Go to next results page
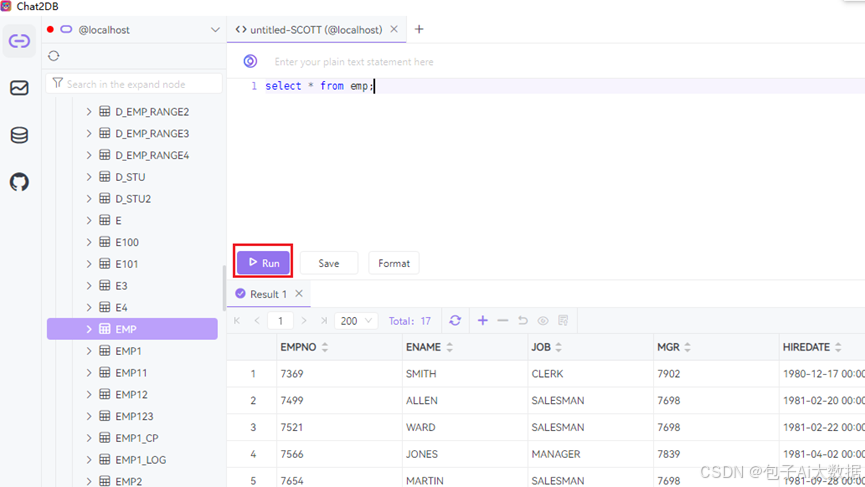865x487 pixels. pos(304,320)
